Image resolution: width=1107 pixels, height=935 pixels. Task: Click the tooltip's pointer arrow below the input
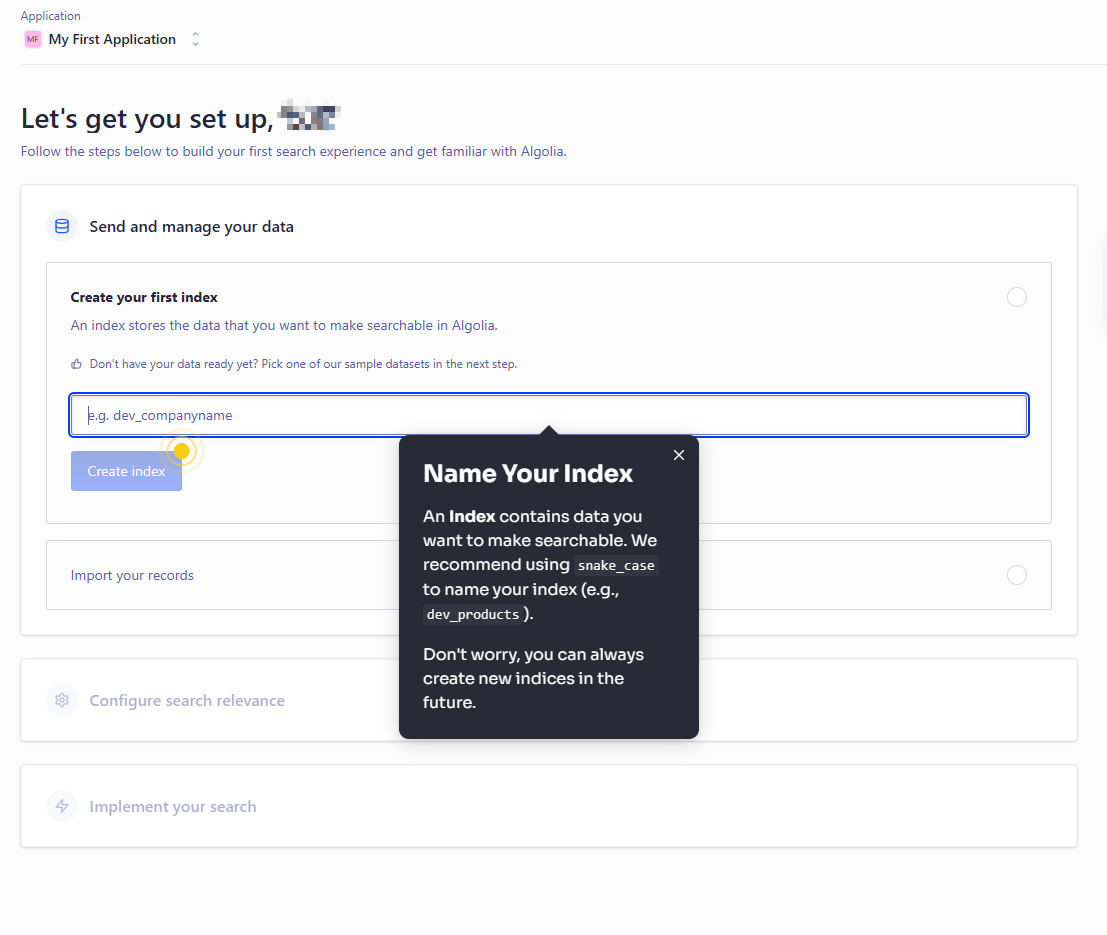pyautogui.click(x=548, y=431)
